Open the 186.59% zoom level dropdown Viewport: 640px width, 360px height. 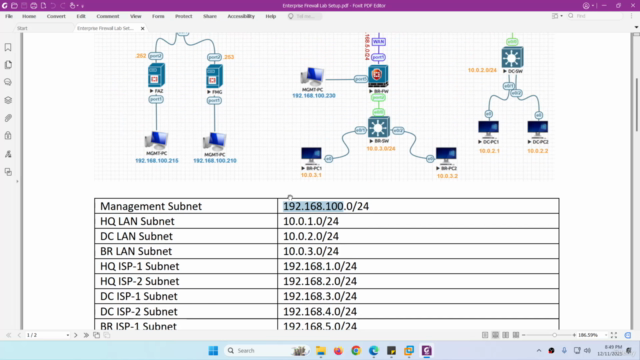[x=606, y=336]
